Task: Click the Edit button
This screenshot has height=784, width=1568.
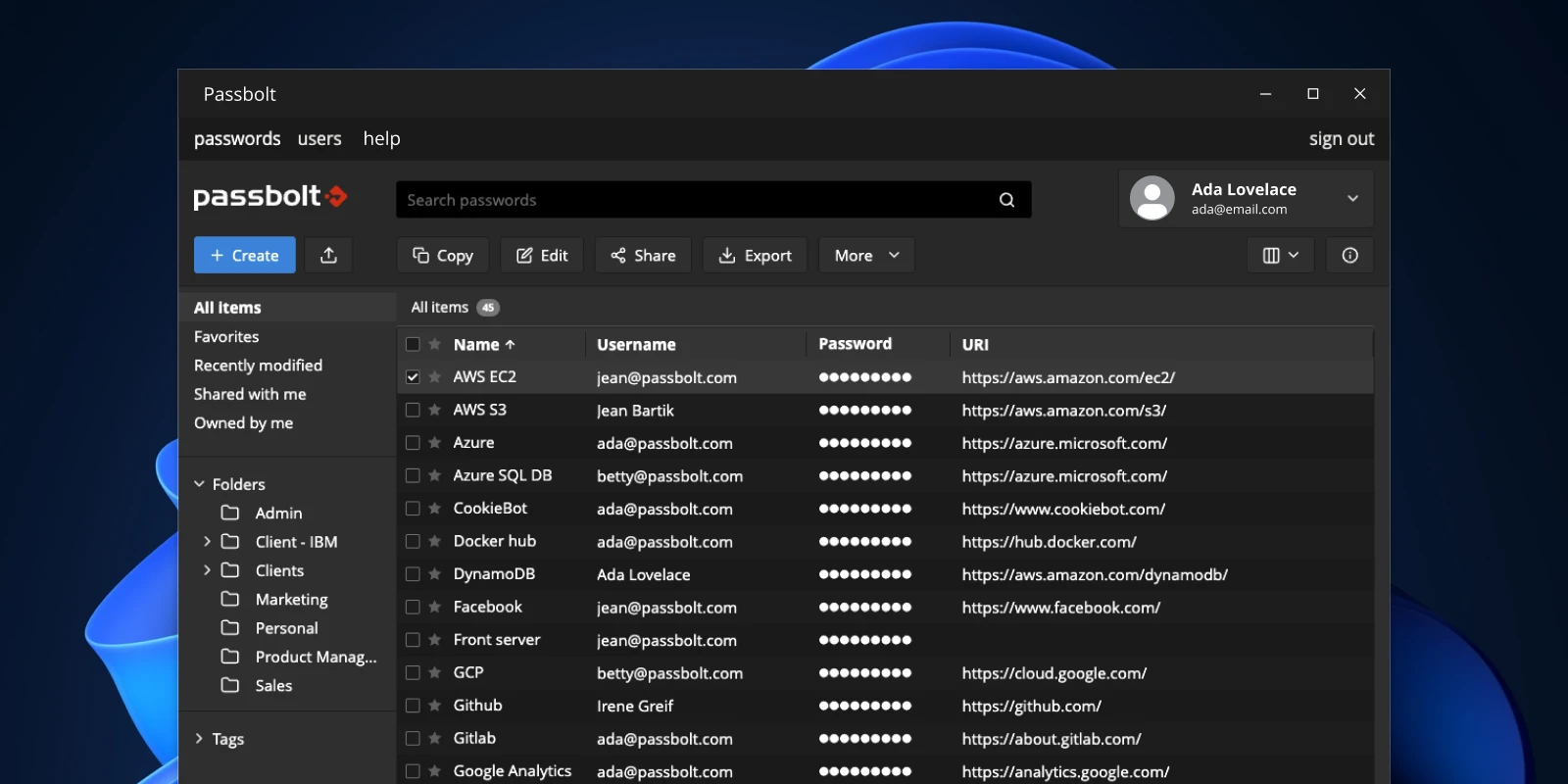Action: tap(542, 255)
